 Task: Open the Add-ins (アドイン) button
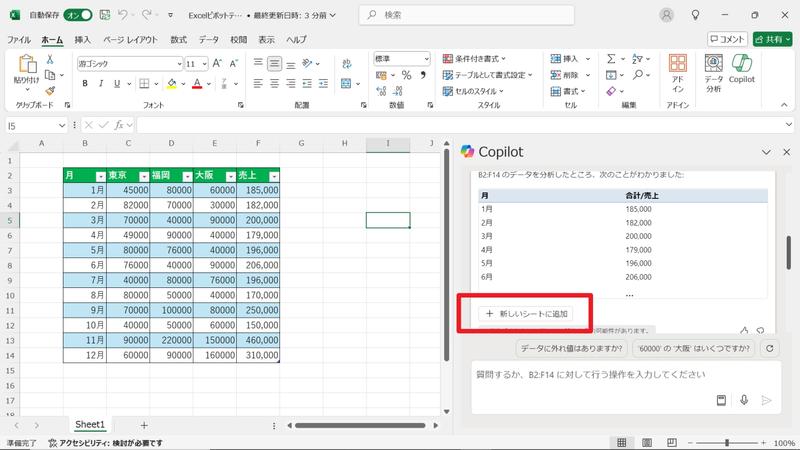coord(678,73)
